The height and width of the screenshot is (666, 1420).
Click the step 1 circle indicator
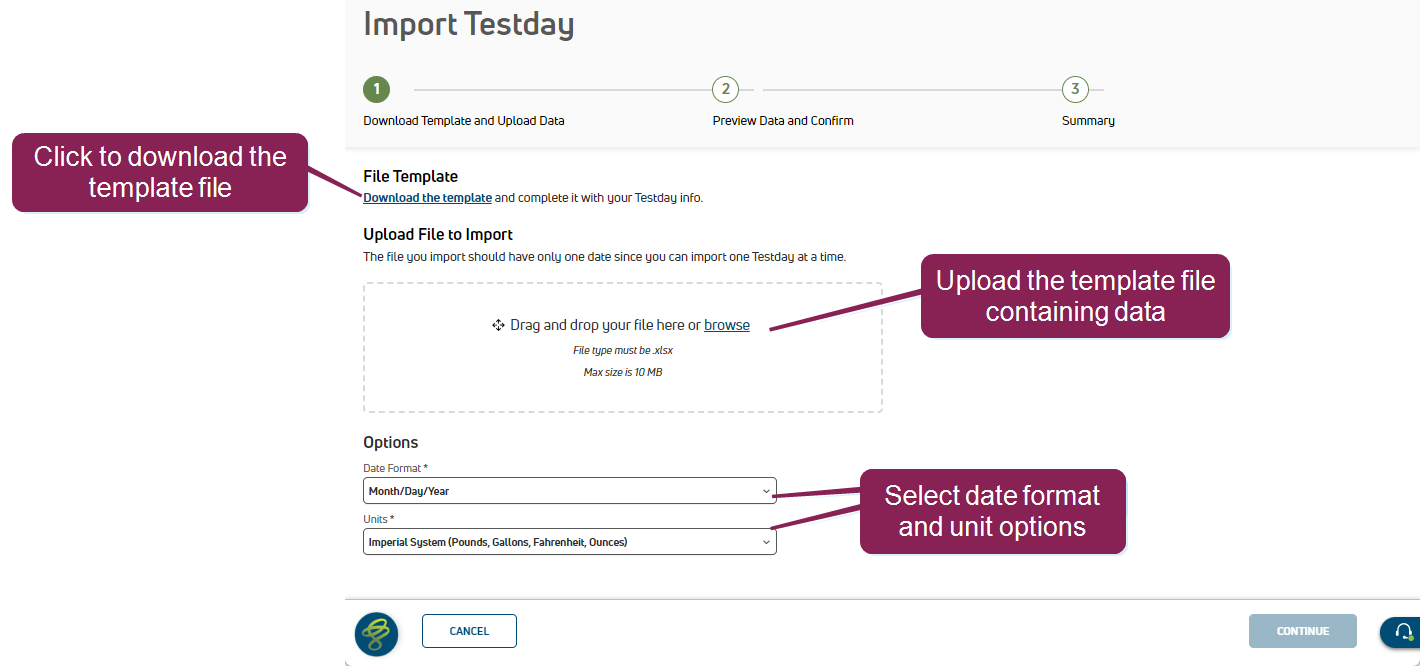click(376, 89)
